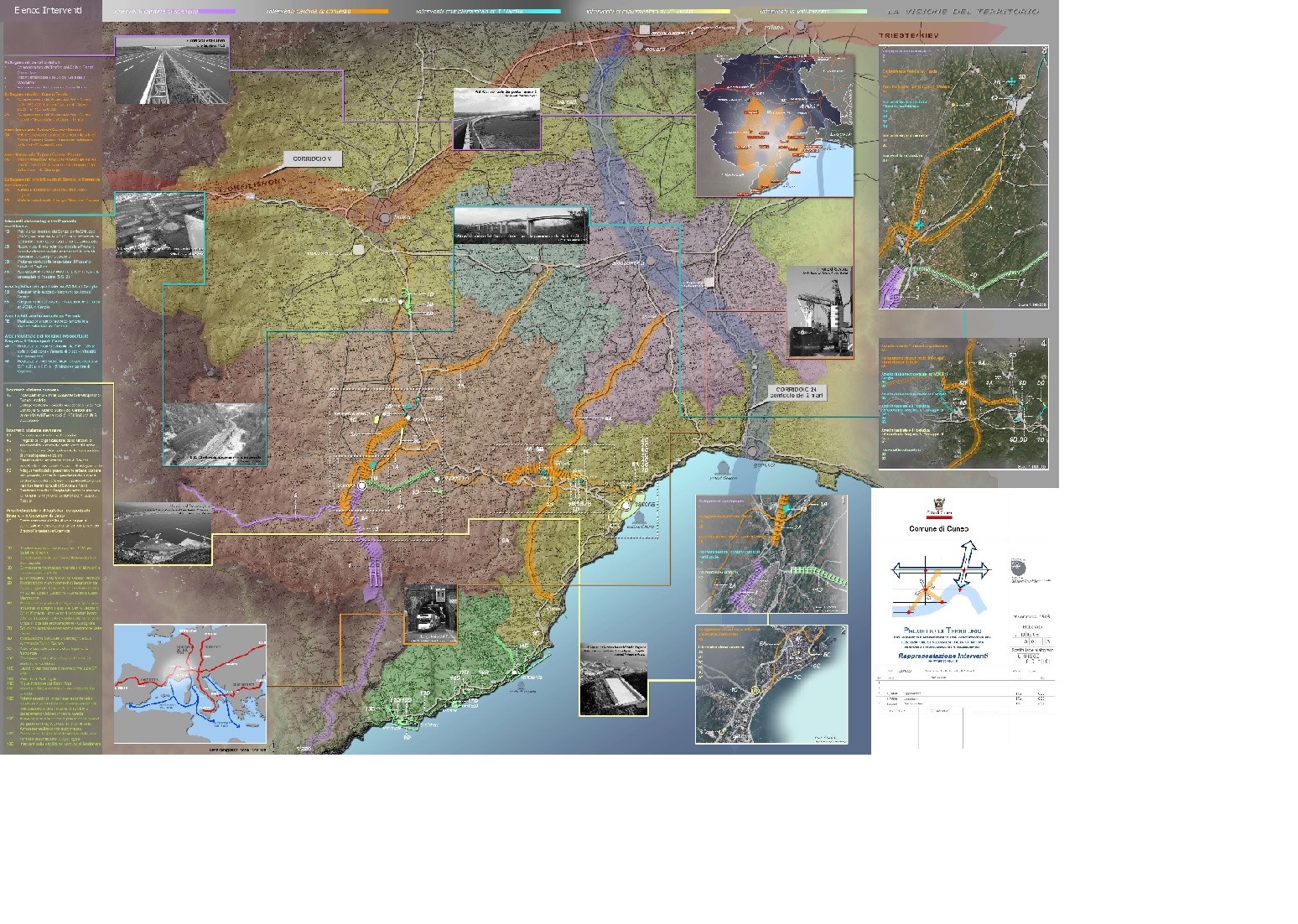Click the port icon offshore from Savona
This screenshot has height=924, width=1298.
pyautogui.click(x=640, y=519)
